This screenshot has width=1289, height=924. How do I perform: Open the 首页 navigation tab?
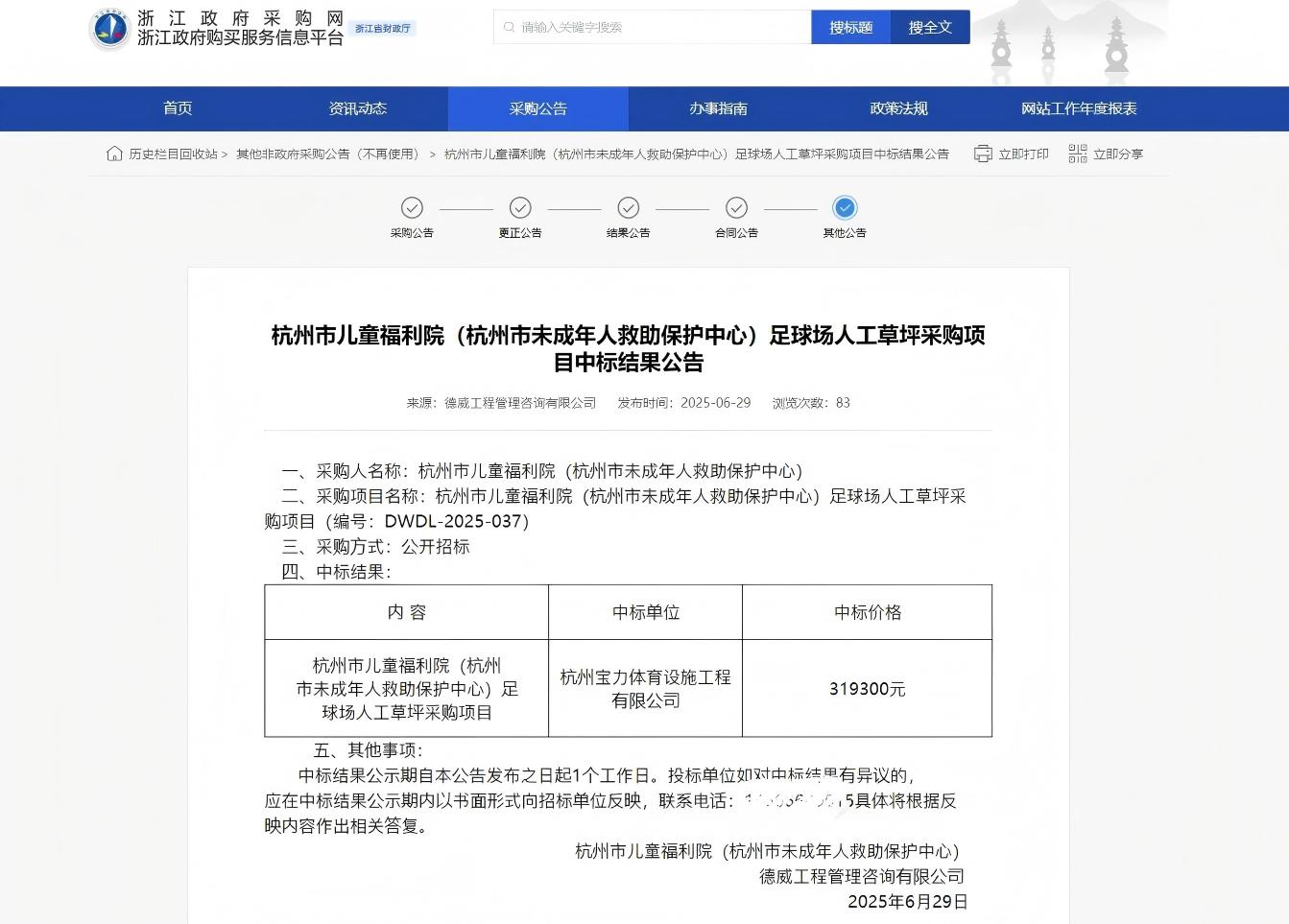(x=178, y=108)
